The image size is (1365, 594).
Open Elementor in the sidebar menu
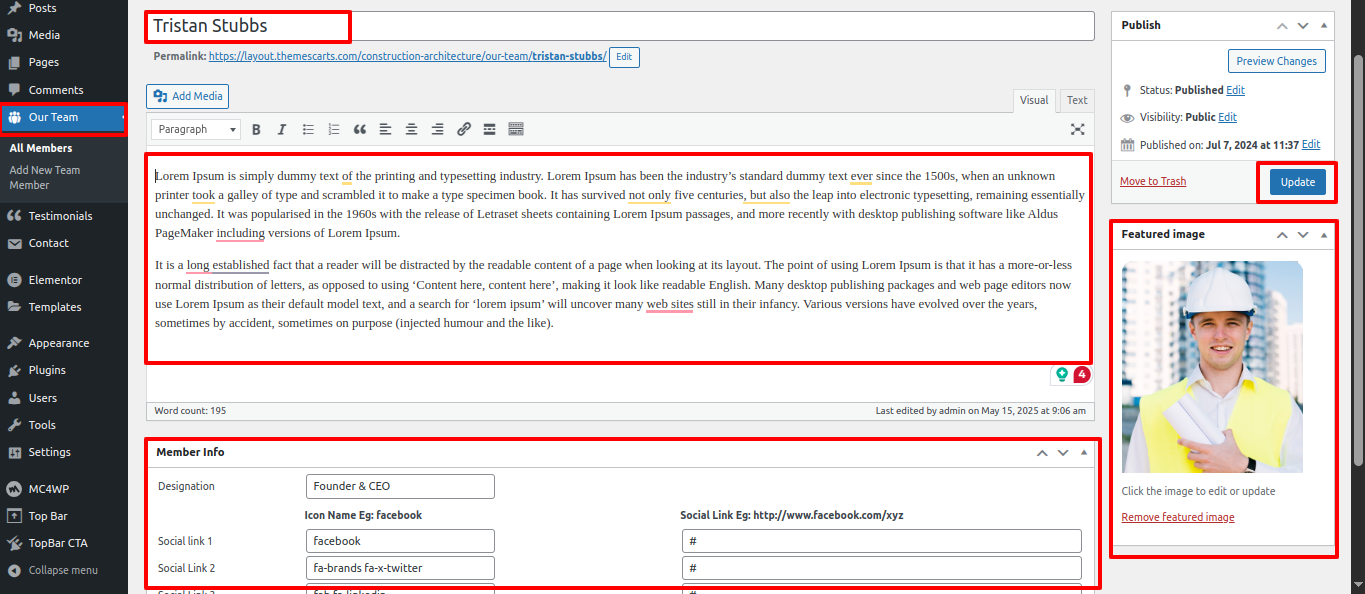[55, 280]
